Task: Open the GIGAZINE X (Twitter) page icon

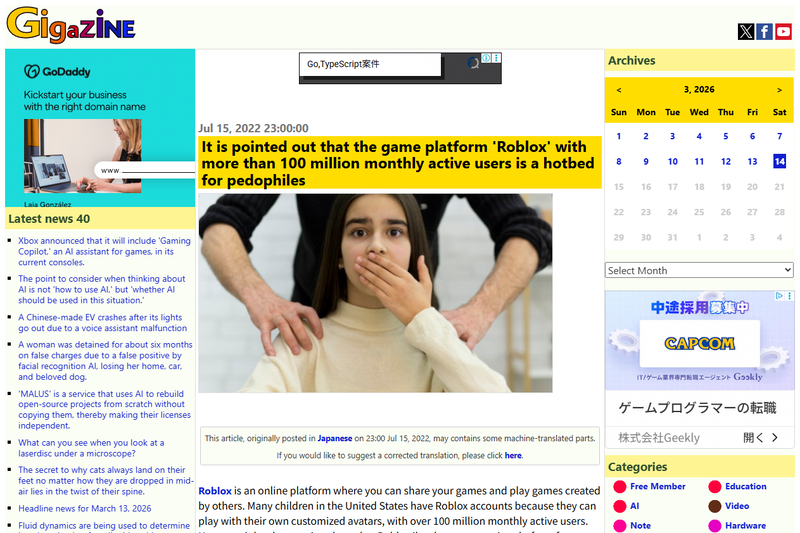Action: (746, 32)
